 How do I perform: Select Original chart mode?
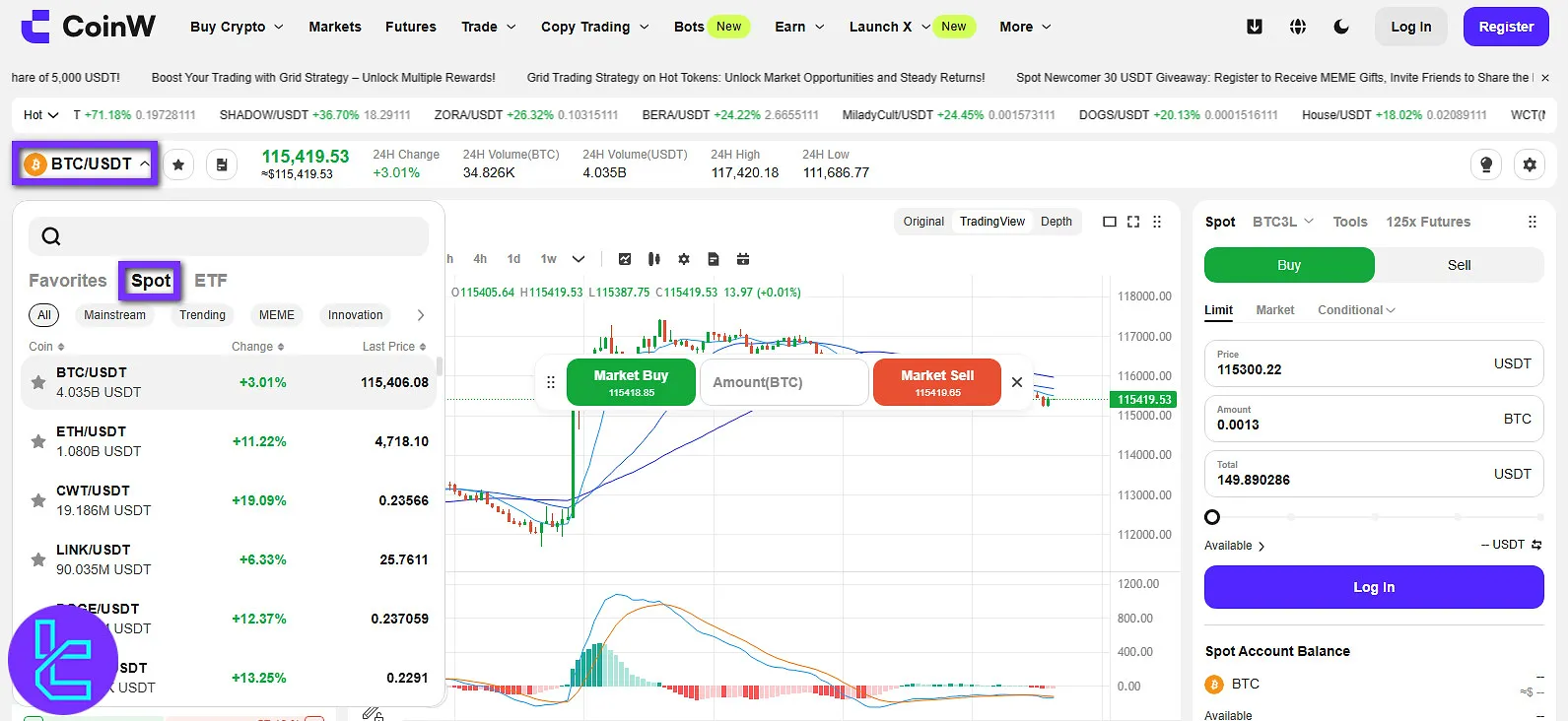923,222
